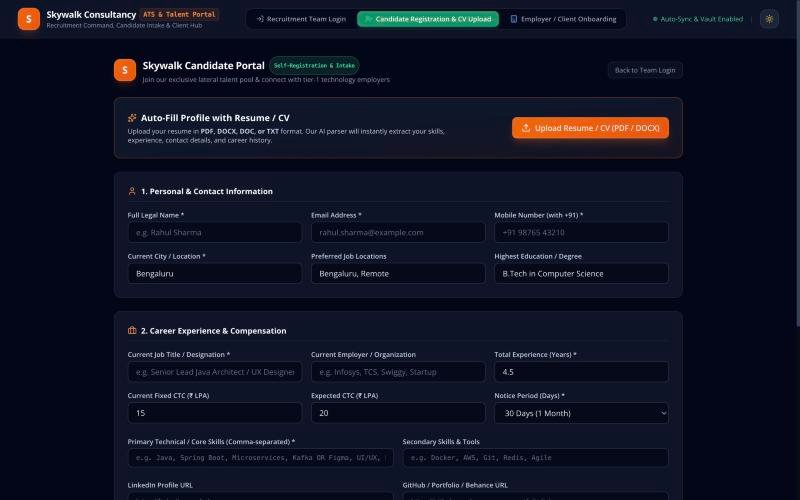Focus the Primary Technical / Core Skills field
Viewport: 800px width, 500px height.
point(261,458)
